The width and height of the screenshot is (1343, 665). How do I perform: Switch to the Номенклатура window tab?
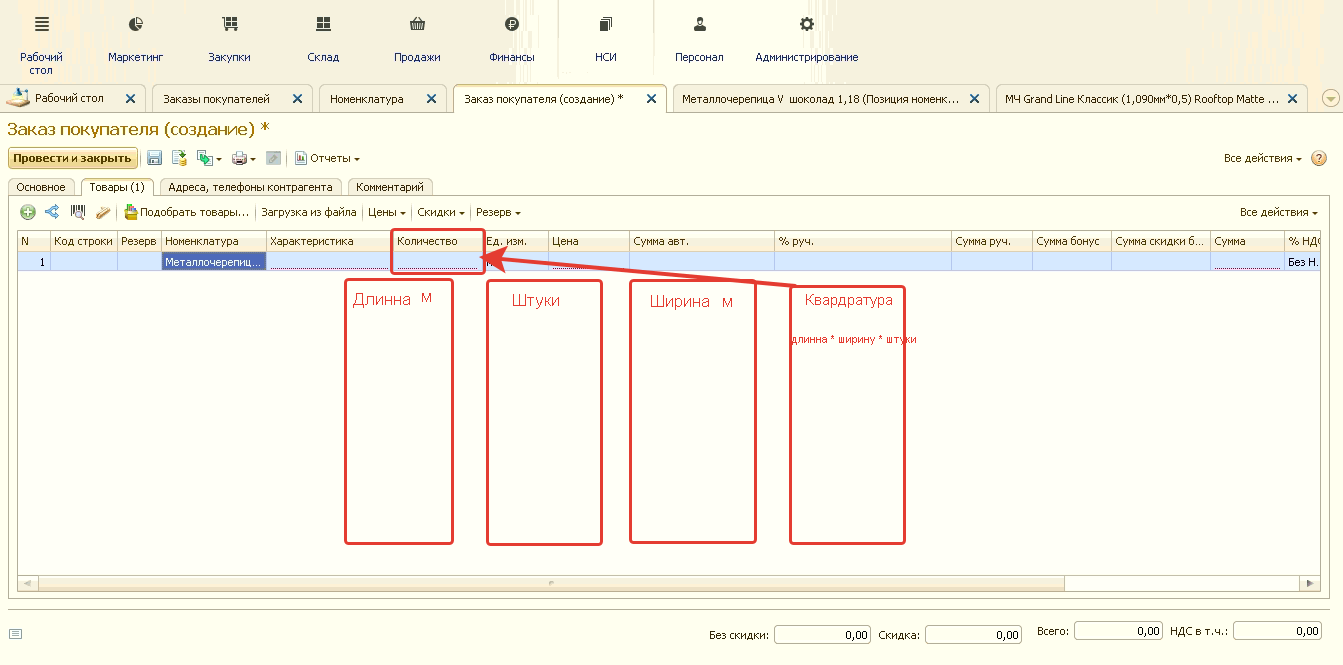[x=367, y=99]
